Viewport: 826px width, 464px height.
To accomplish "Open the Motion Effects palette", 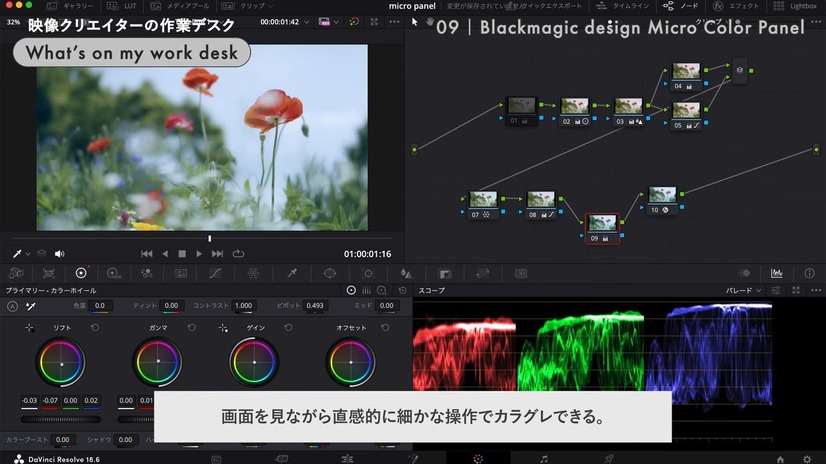I will tap(180, 273).
